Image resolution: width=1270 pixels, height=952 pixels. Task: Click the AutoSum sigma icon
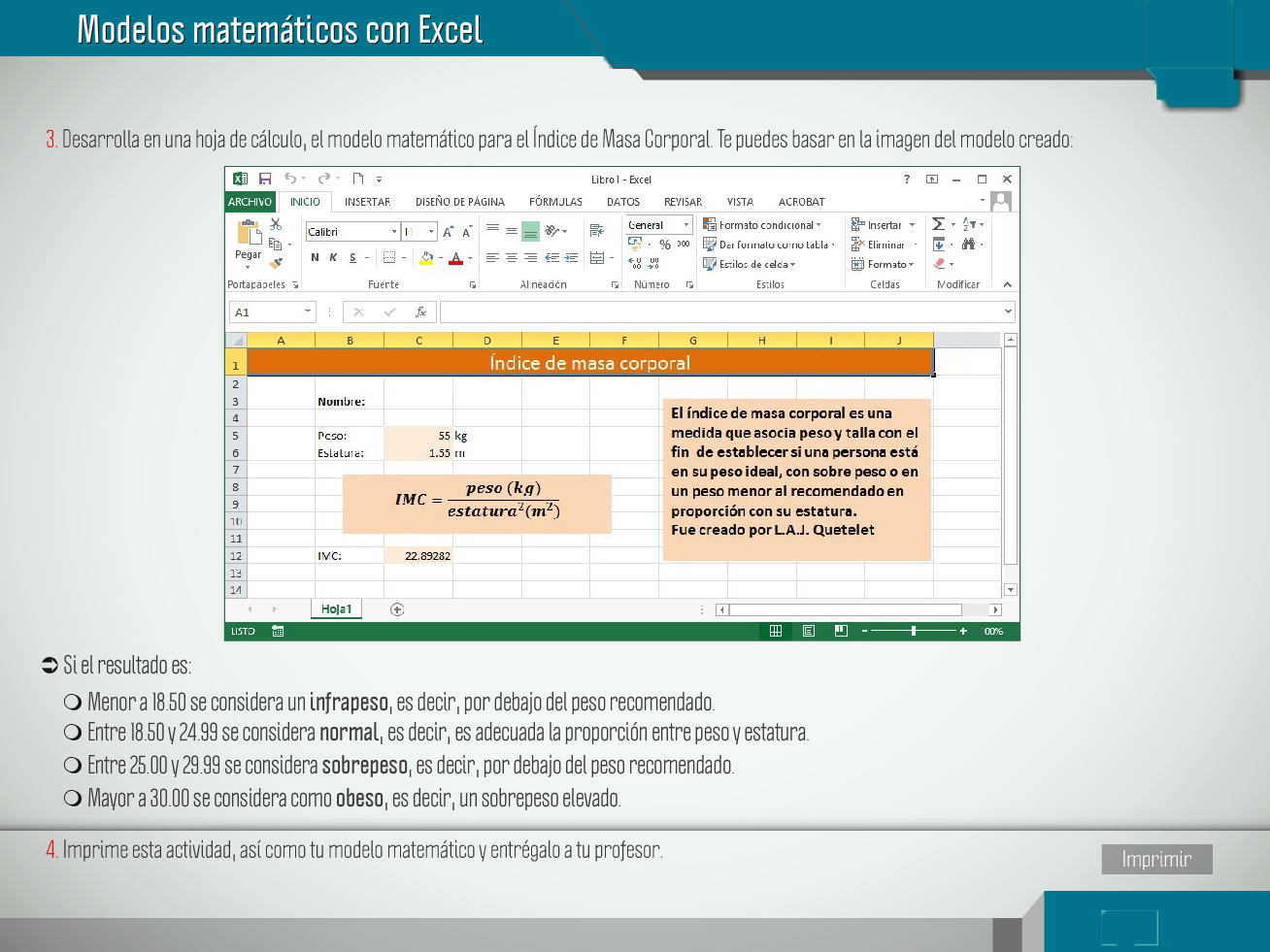point(938,224)
